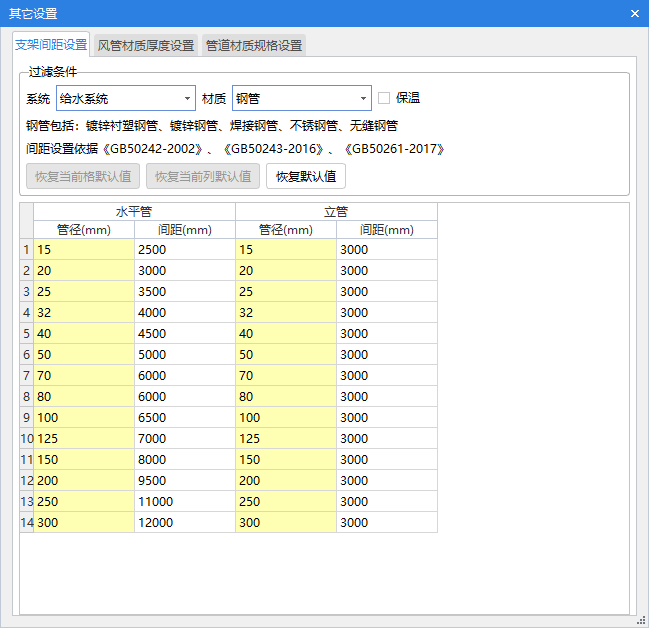Viewport: 649px width, 628px height.
Task: Select horizontal pipe spacing cell 2500
Action: (x=184, y=249)
